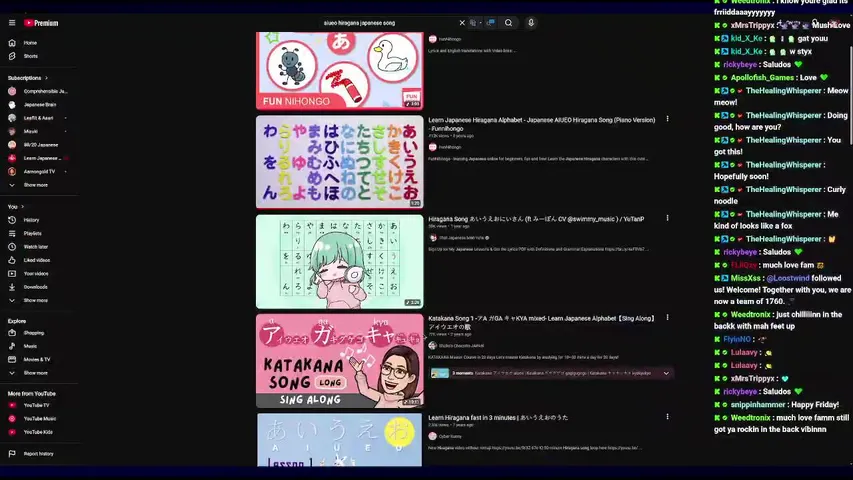853x480 pixels.
Task: Open the Learn Hiragana fast in 3 minutes title
Action: (498, 417)
